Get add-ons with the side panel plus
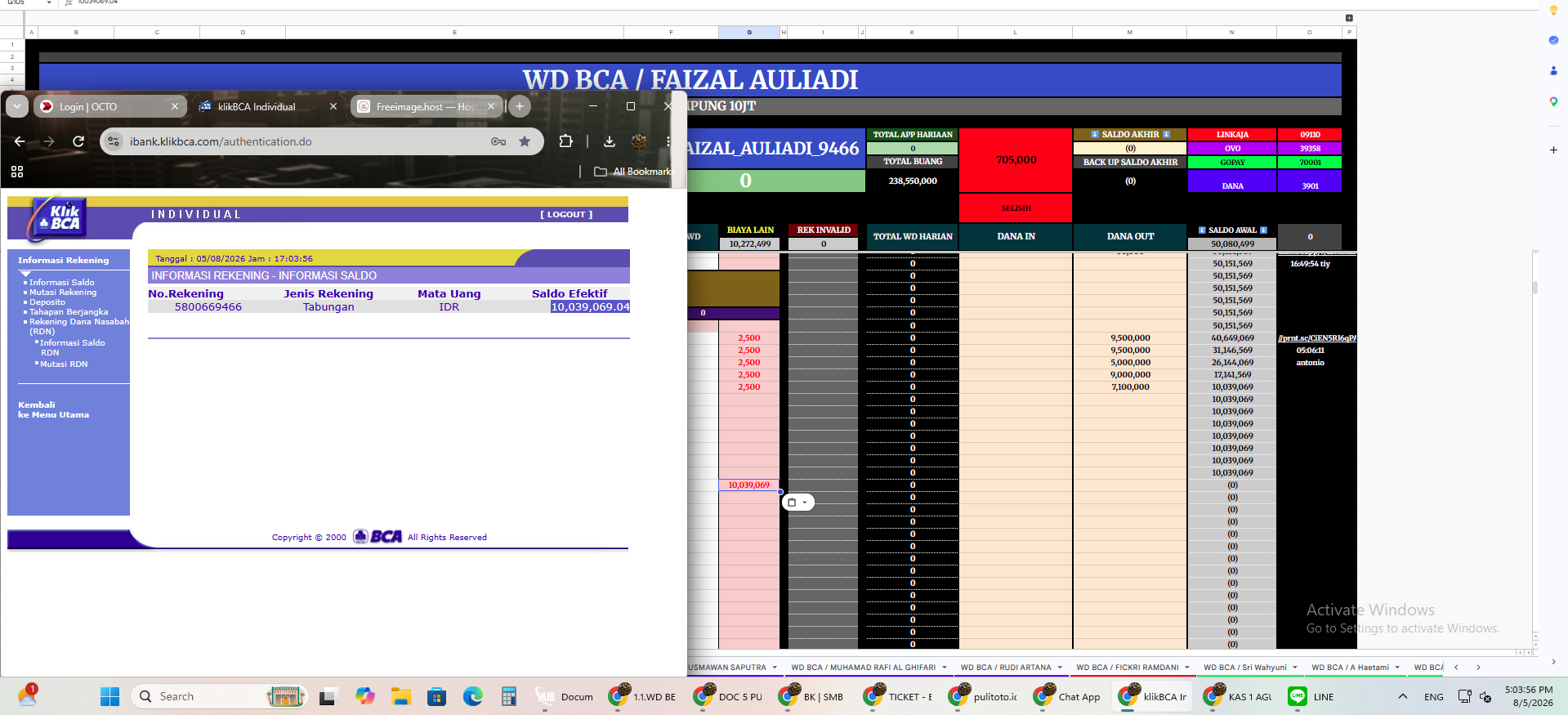 pos(1553,150)
